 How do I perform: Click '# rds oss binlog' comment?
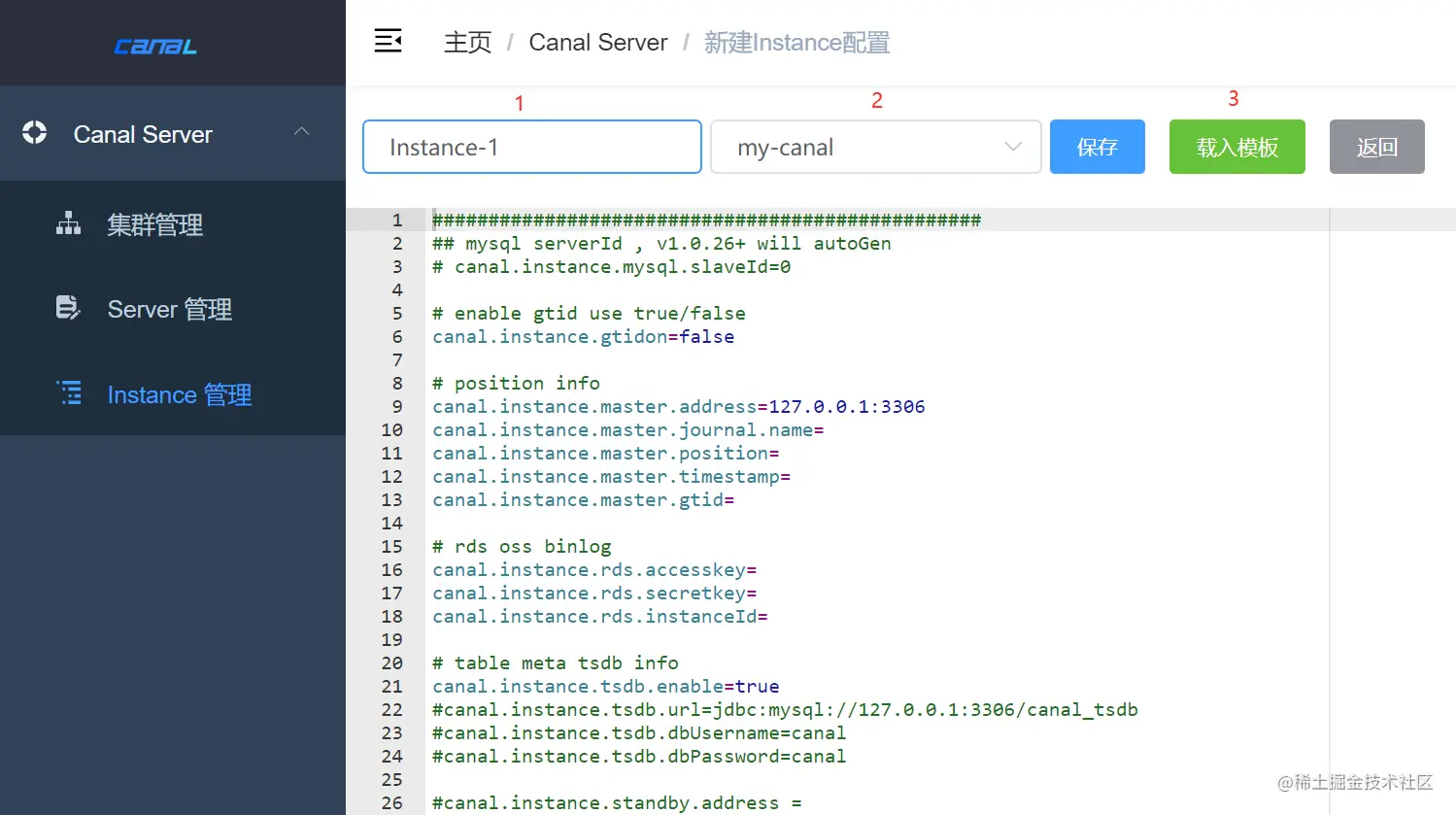click(x=522, y=546)
